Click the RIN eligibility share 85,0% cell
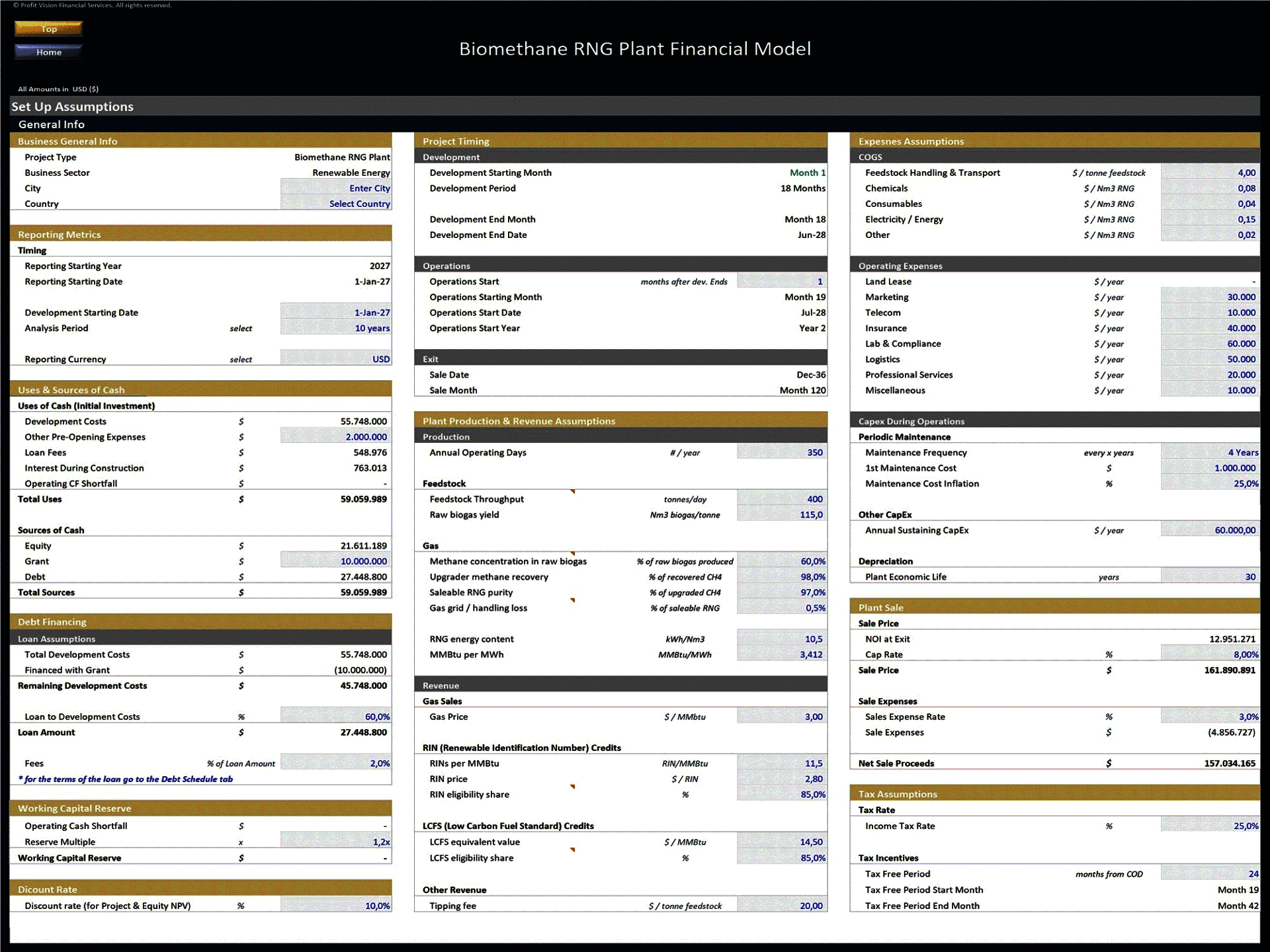1270x952 pixels. 782,795
